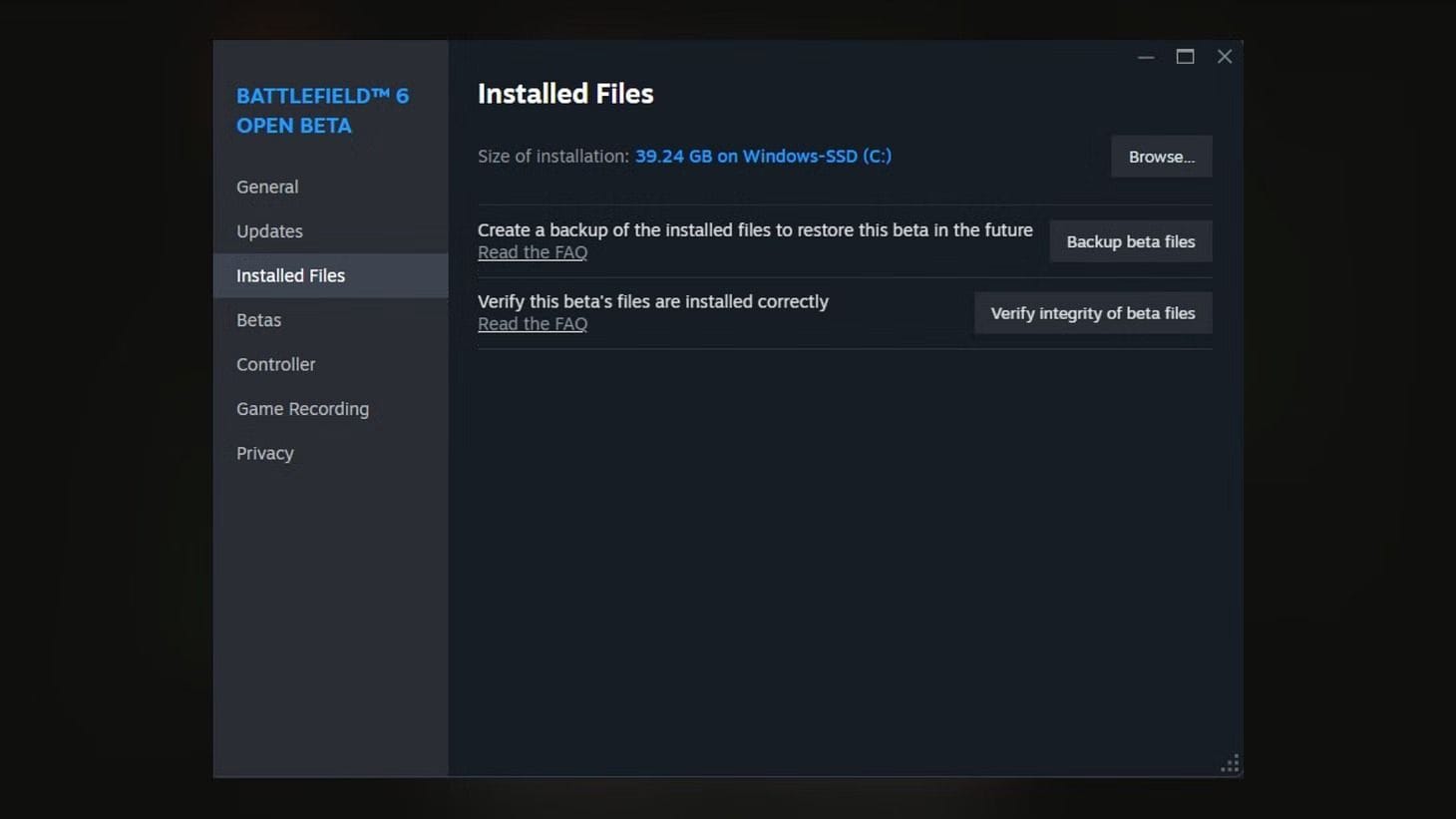Close the properties window
The height and width of the screenshot is (819, 1456).
pyautogui.click(x=1224, y=56)
